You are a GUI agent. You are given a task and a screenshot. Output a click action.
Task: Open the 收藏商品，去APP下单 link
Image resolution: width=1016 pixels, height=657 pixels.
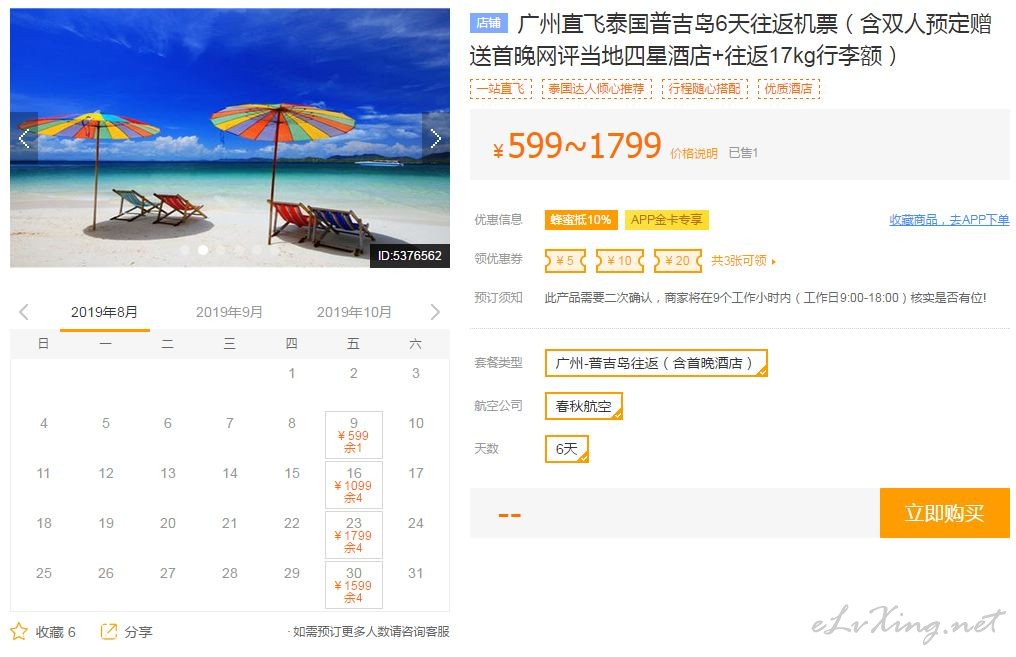coord(949,220)
